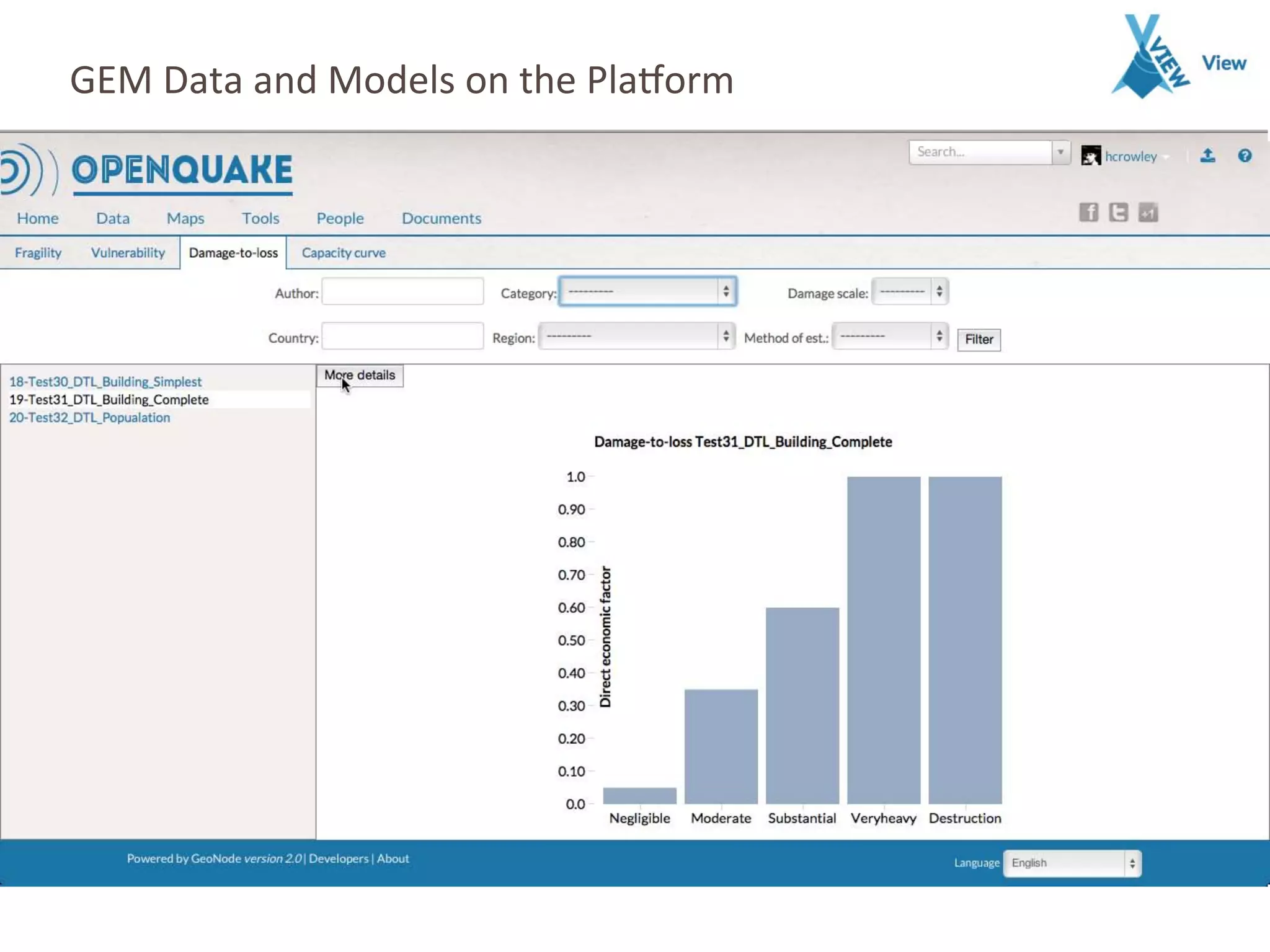Click the Google +1 icon
Screen dimensions: 1270x952
click(1148, 213)
